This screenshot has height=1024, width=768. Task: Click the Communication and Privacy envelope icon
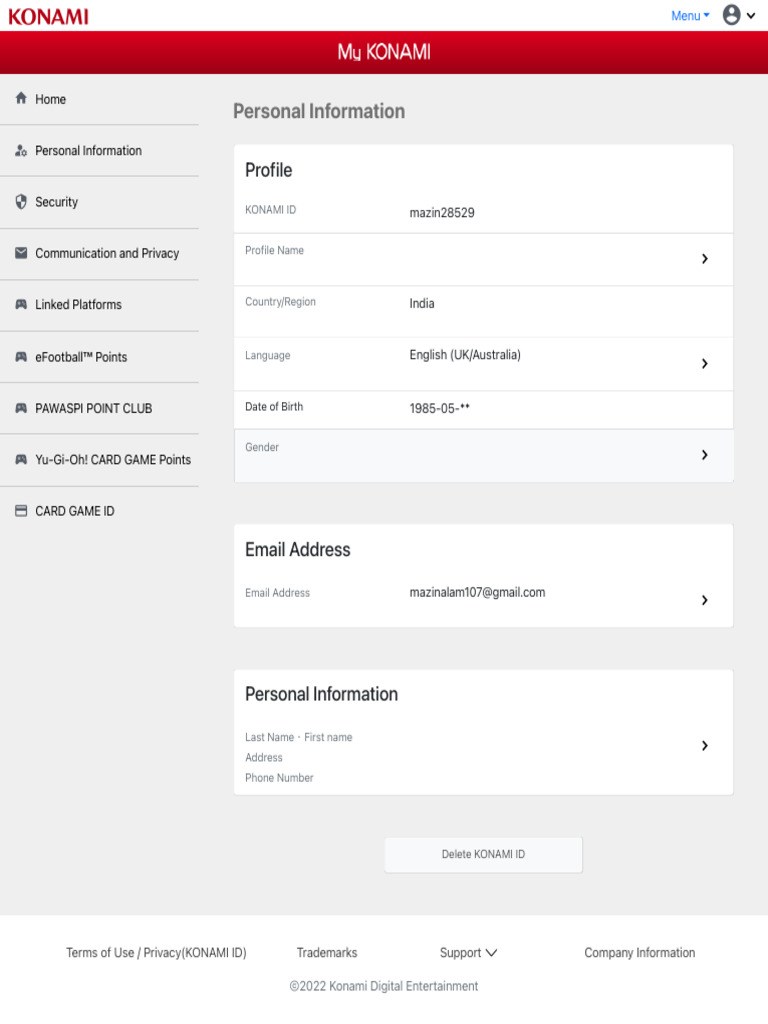pyautogui.click(x=21, y=253)
